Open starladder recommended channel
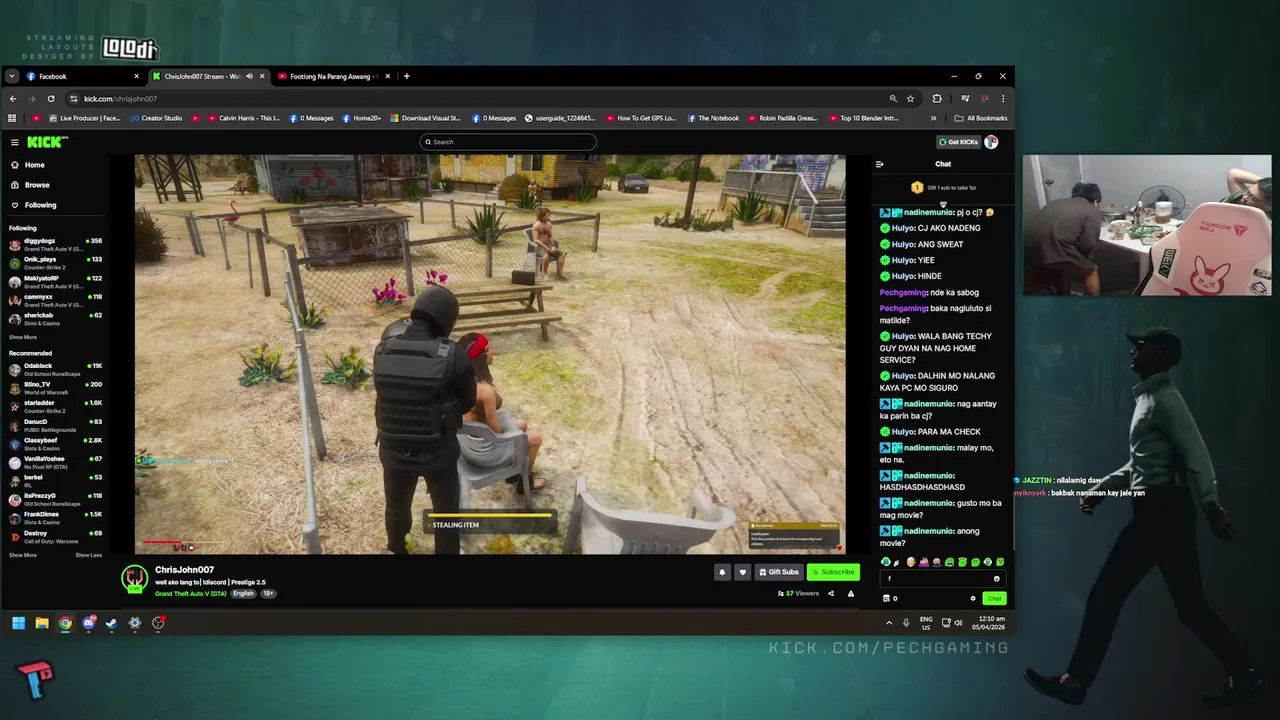The image size is (1280, 720). pyautogui.click(x=55, y=406)
